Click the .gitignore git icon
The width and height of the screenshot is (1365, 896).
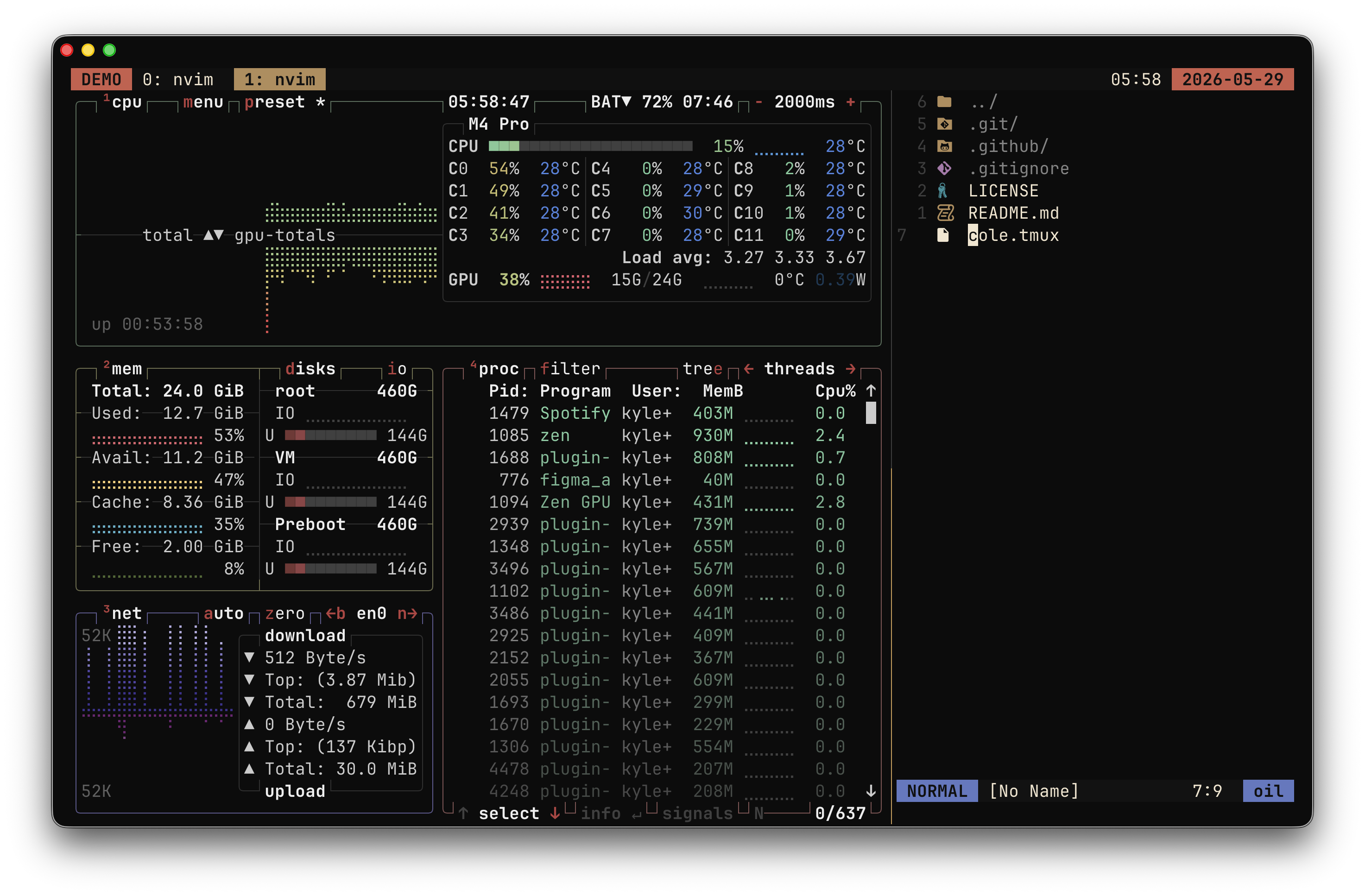coord(944,169)
